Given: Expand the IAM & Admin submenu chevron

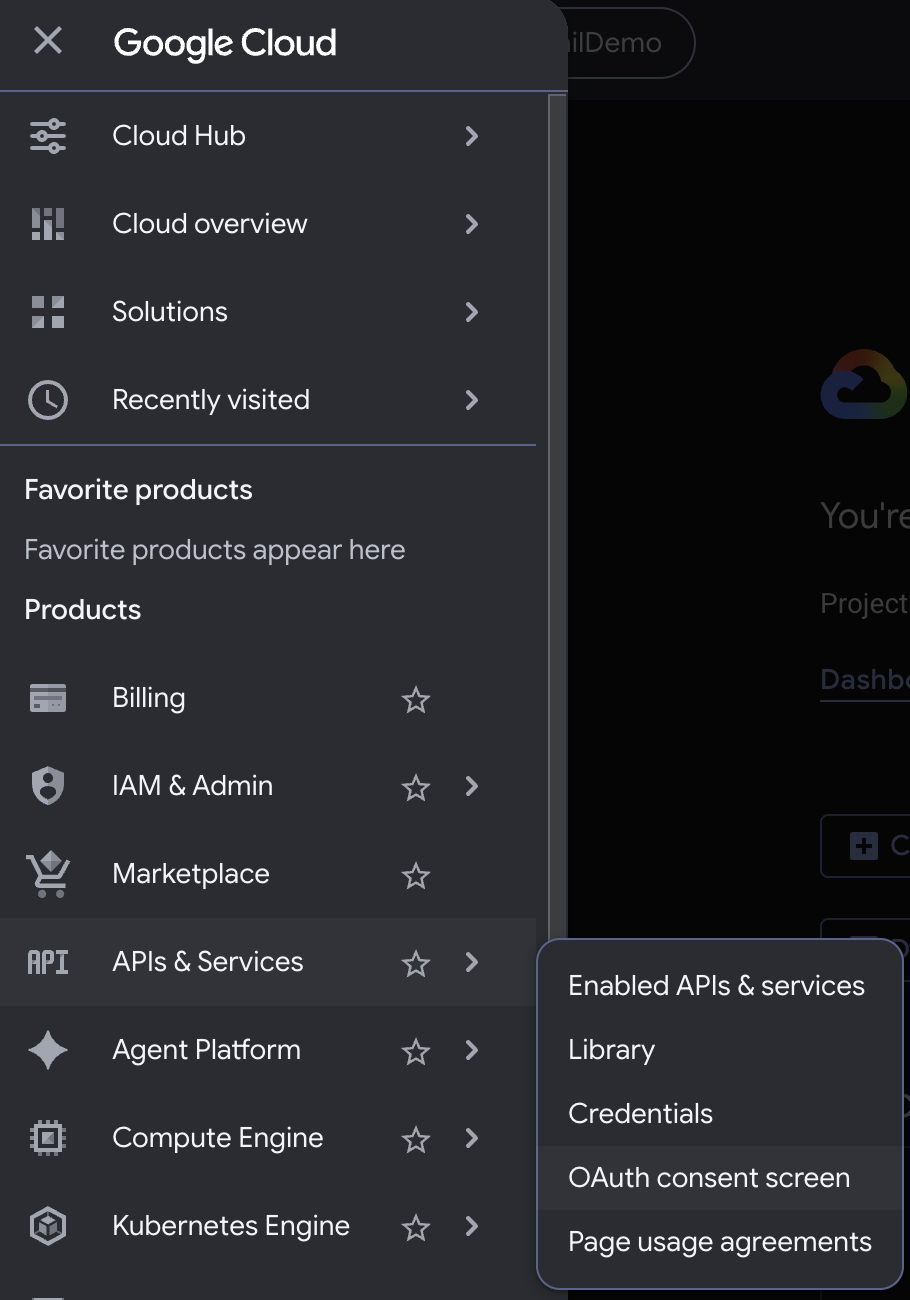Looking at the screenshot, I should pos(472,786).
